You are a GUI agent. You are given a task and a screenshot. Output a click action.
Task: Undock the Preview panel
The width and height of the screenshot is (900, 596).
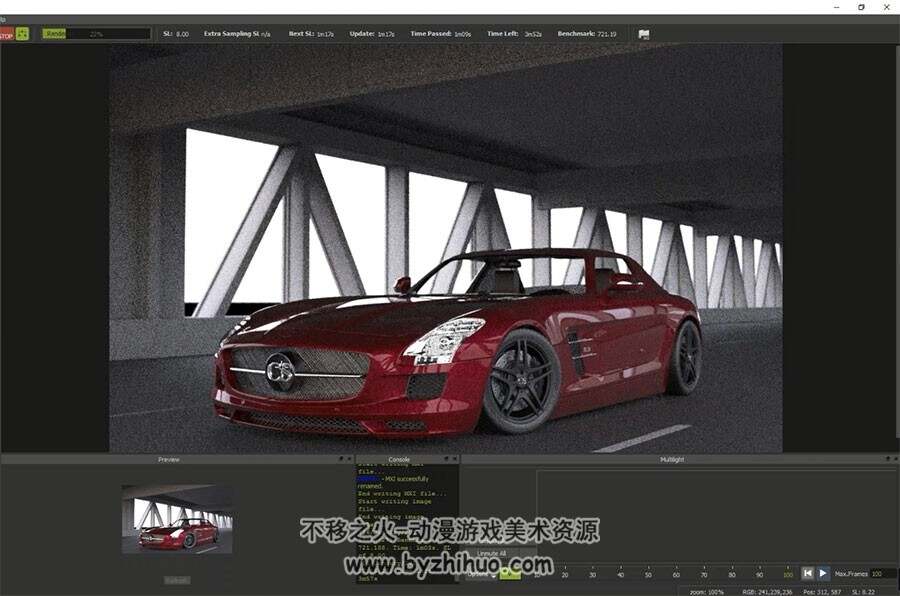(341, 459)
